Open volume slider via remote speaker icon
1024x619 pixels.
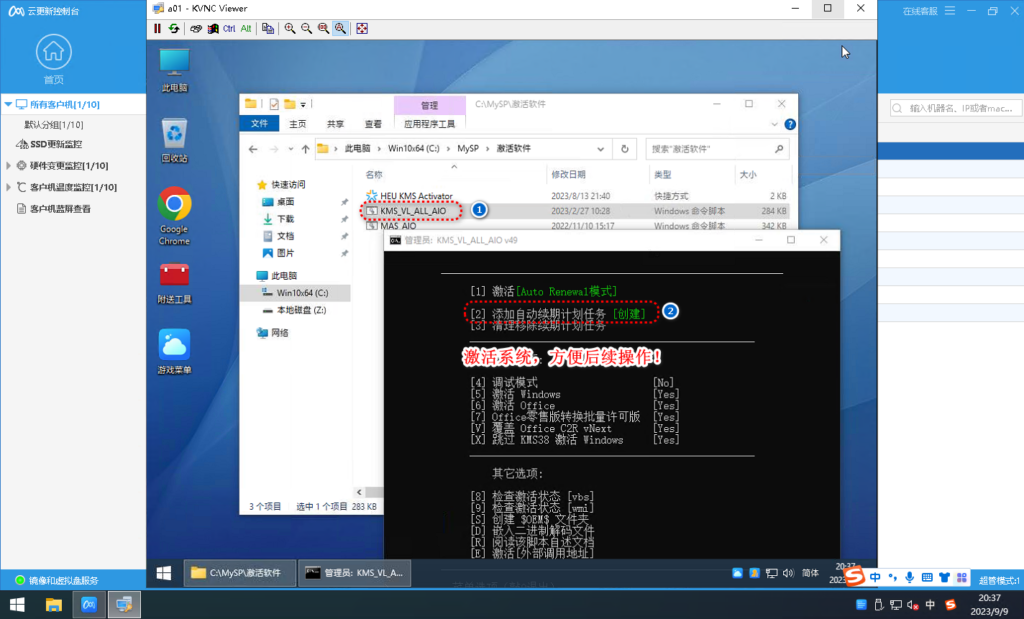(x=788, y=573)
